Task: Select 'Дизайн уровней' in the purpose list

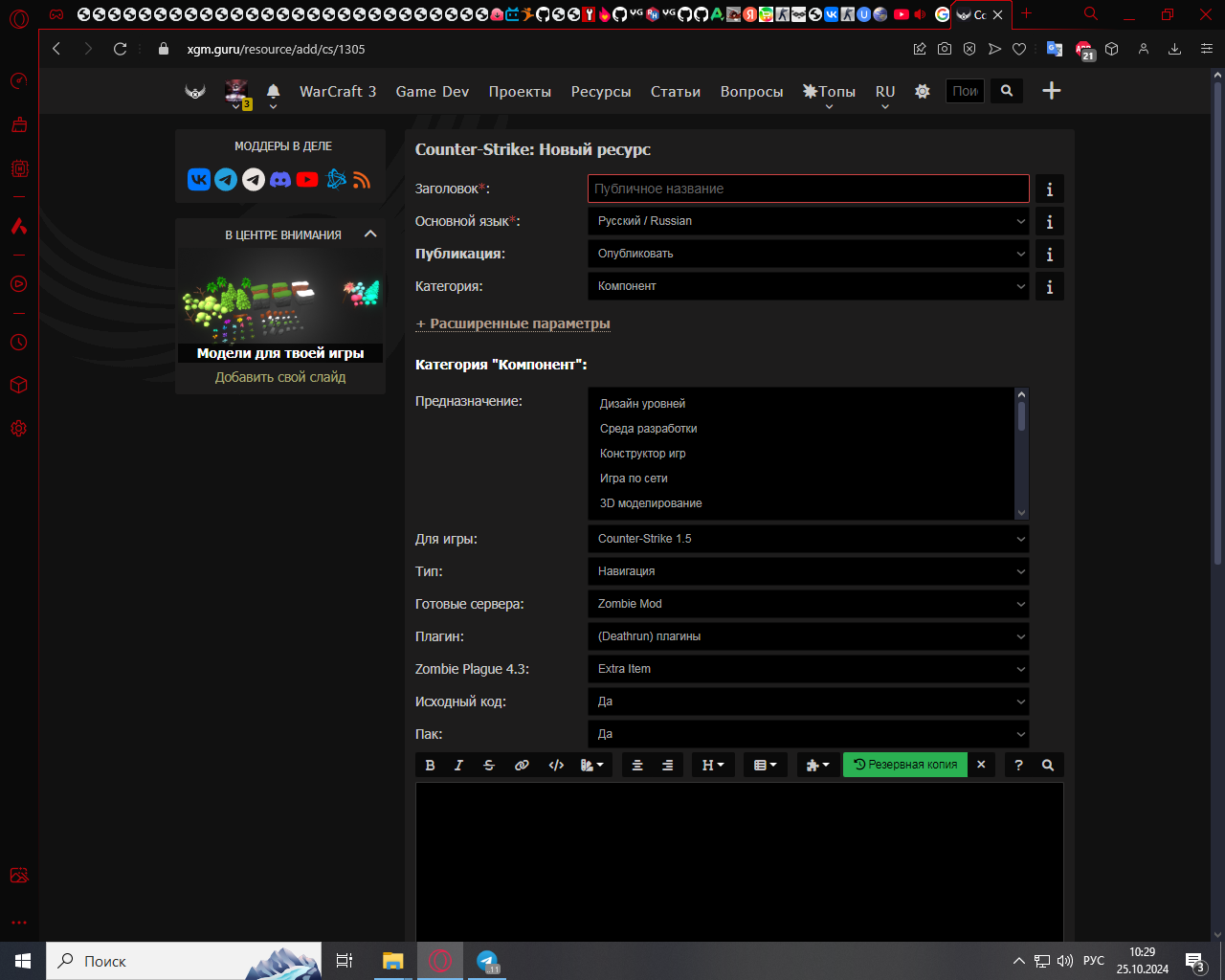Action: coord(802,404)
